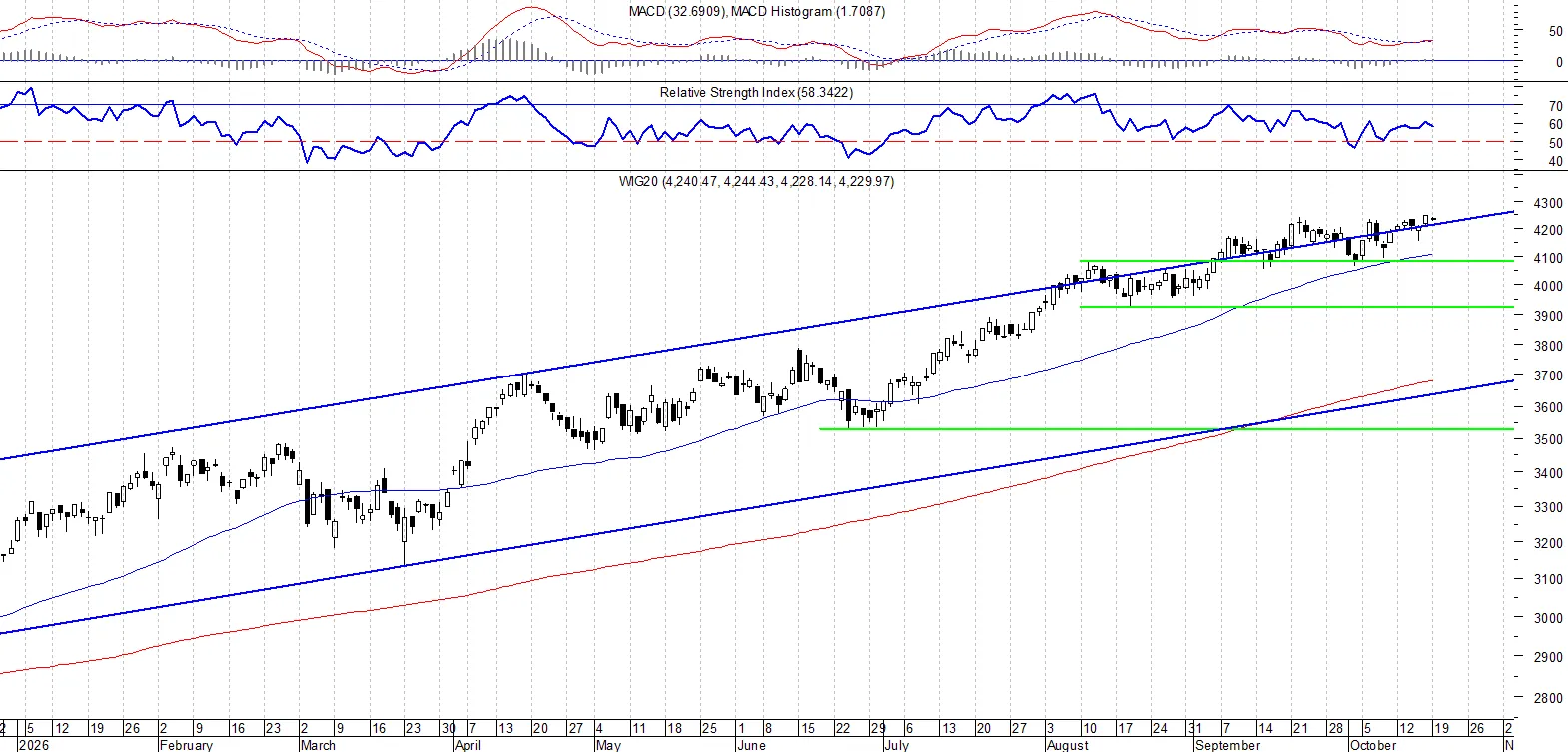
Task: Select the 3700 price axis label
Action: [x=1548, y=376]
